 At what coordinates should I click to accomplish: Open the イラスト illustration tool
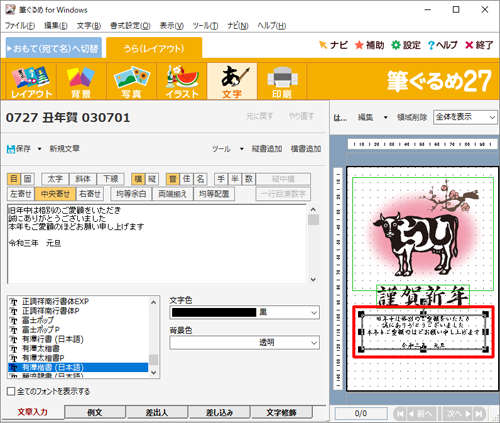tap(182, 82)
